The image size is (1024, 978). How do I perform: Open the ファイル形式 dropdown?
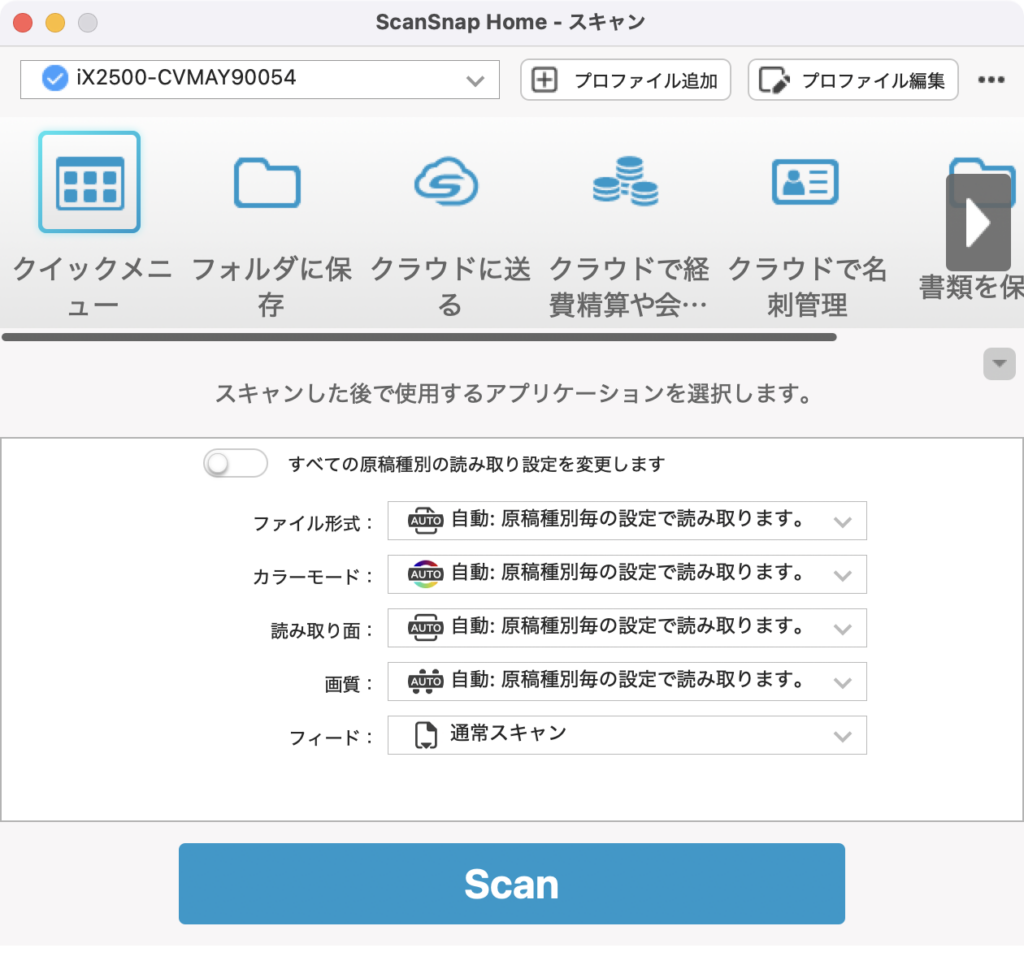(627, 521)
